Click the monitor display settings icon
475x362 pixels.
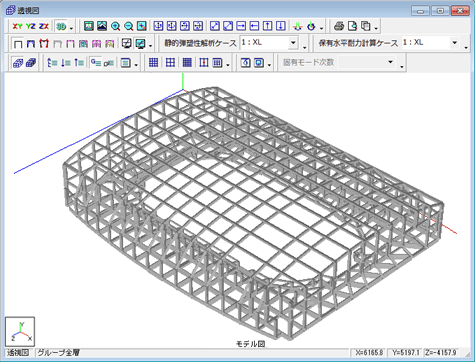coord(259,62)
